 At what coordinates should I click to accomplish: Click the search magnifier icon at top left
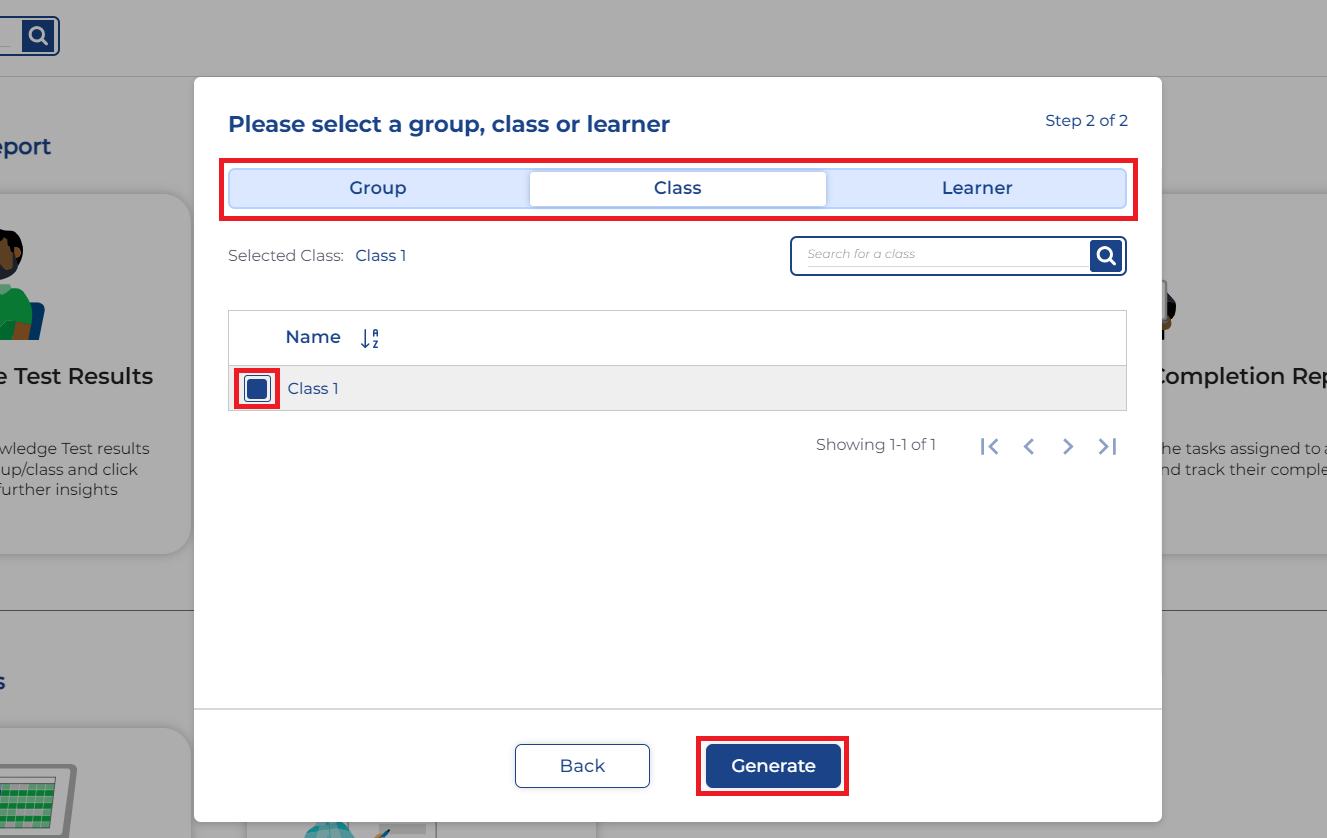click(39, 35)
